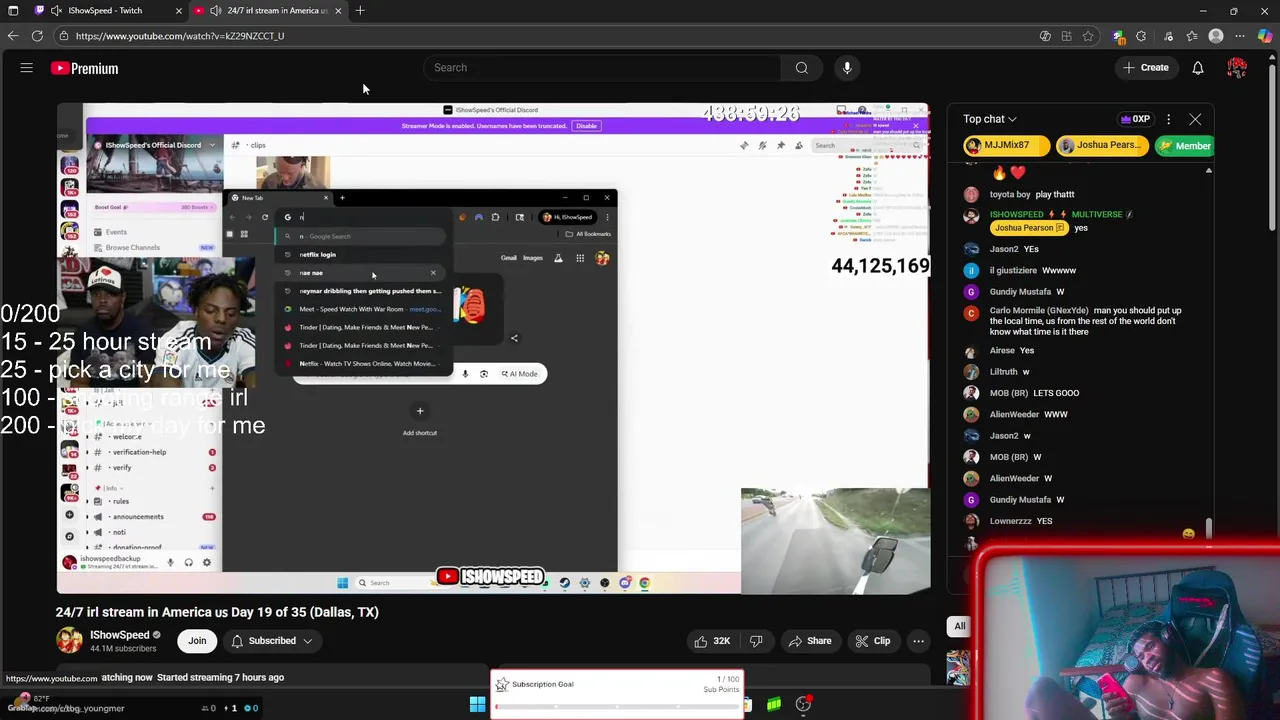Start voice search with microphone
The image size is (1280, 720).
(847, 68)
